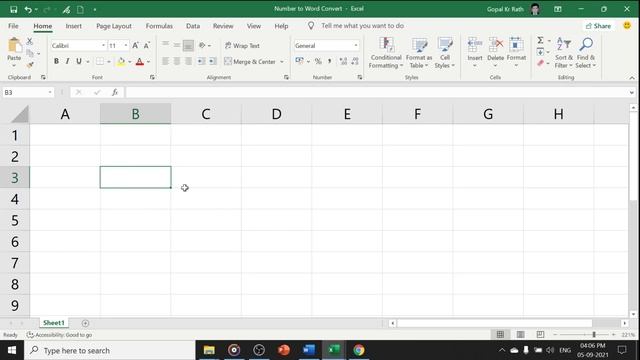Toggle Underline formatting
This screenshot has height=360, width=640.
78,61
